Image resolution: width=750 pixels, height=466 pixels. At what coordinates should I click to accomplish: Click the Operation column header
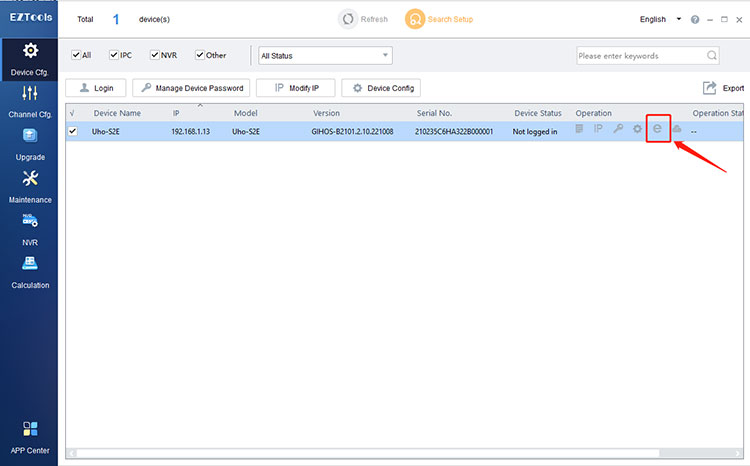point(593,113)
